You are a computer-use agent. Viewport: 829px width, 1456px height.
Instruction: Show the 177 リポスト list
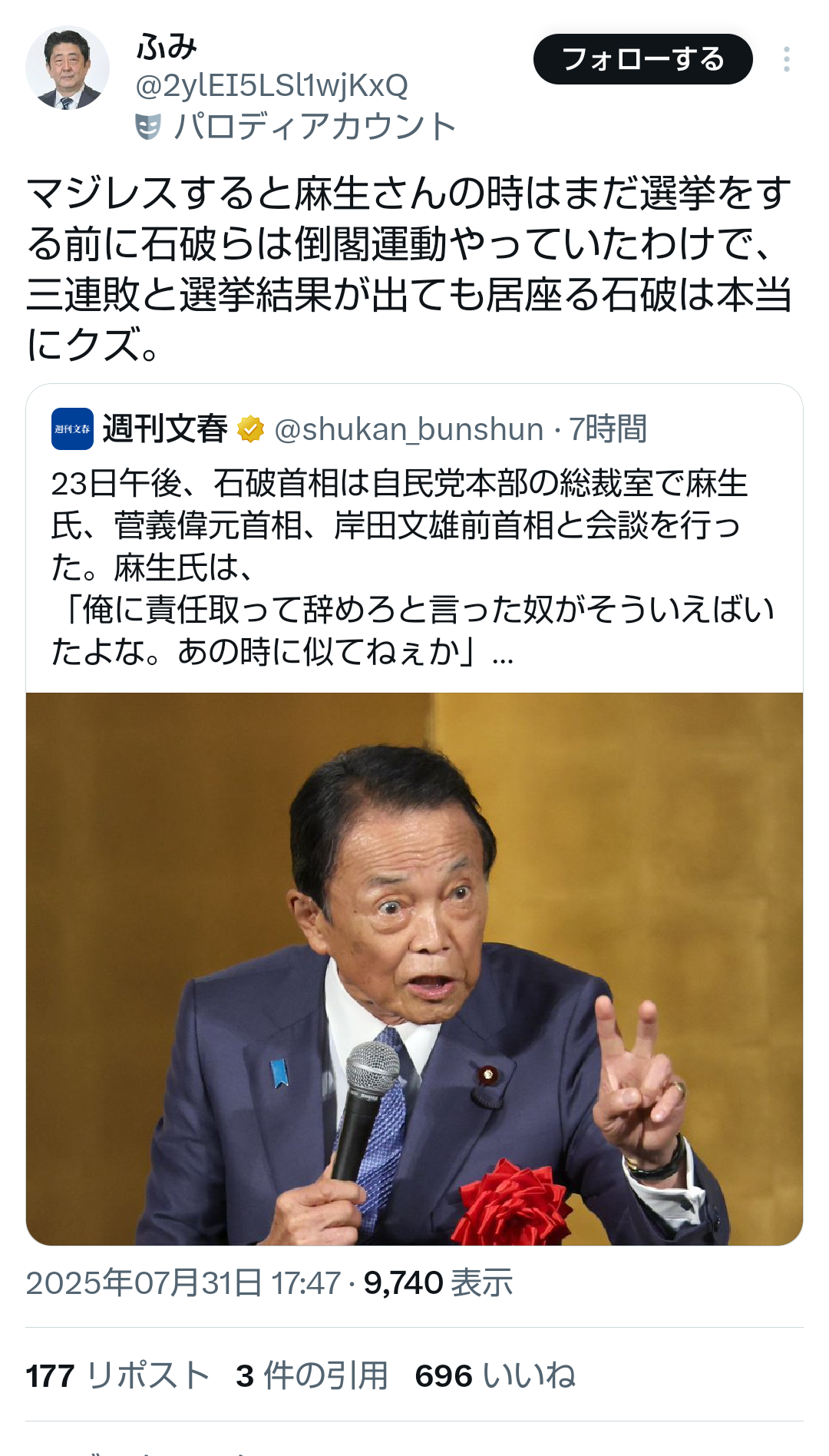(x=118, y=1375)
